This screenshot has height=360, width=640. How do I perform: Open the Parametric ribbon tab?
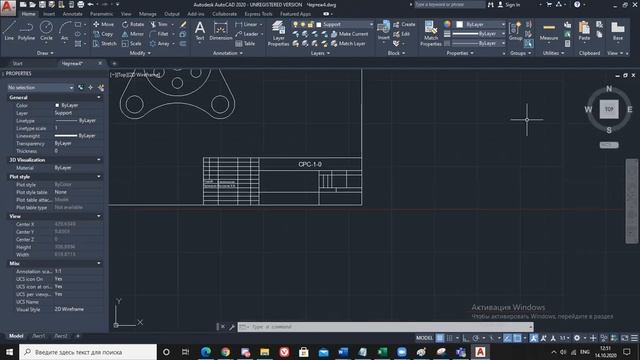point(102,14)
